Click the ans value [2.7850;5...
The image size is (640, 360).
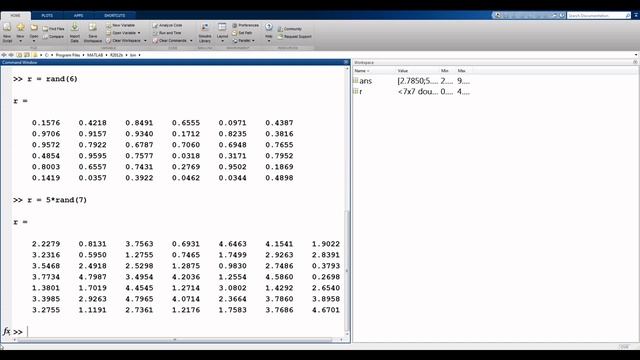point(418,81)
